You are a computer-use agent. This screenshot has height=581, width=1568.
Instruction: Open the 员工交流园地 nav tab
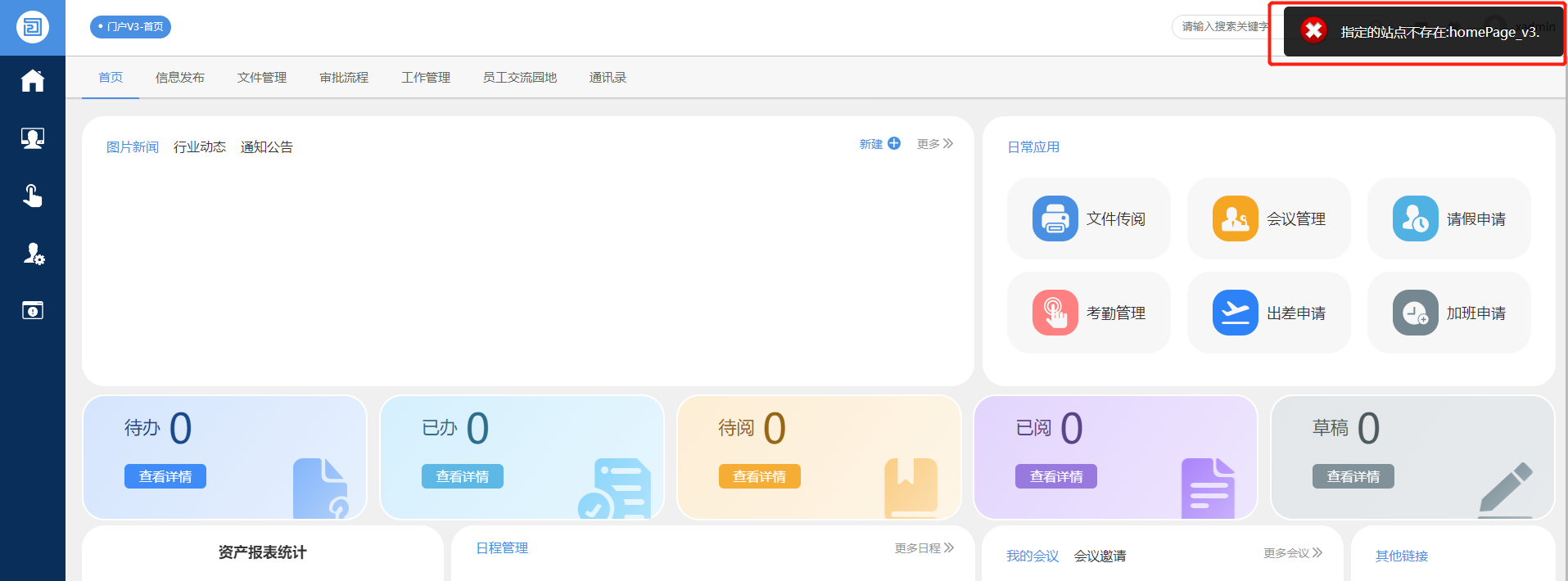pyautogui.click(x=520, y=77)
